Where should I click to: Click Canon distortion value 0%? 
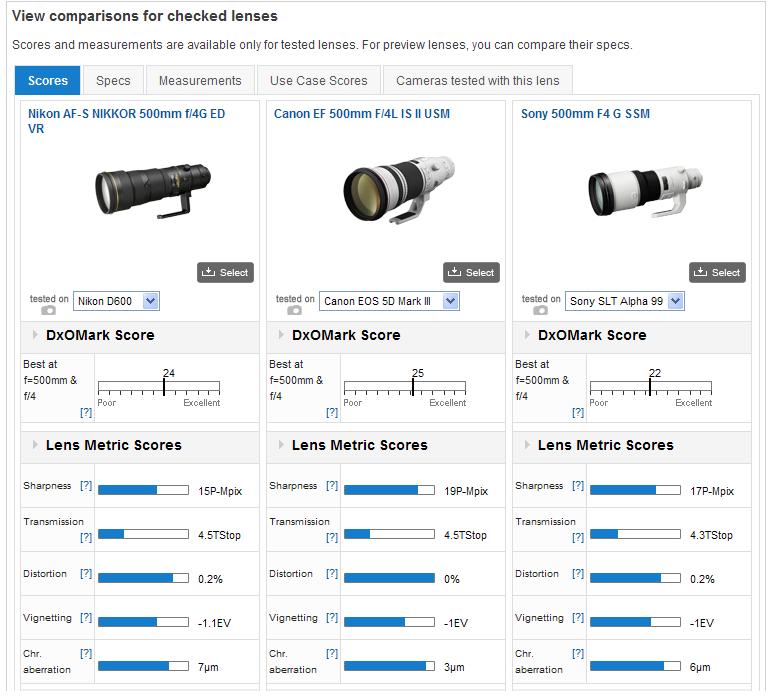(451, 579)
